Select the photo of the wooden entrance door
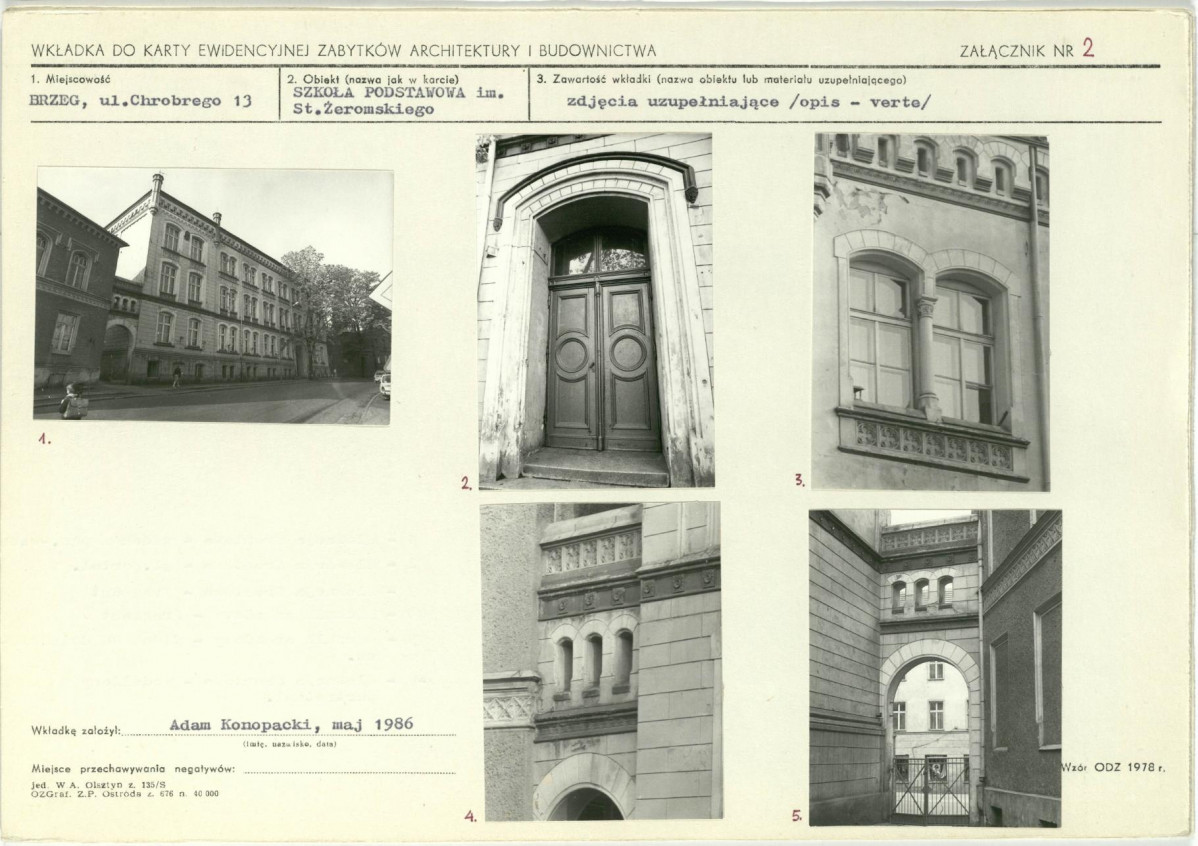The width and height of the screenshot is (1198, 846). coord(596,311)
